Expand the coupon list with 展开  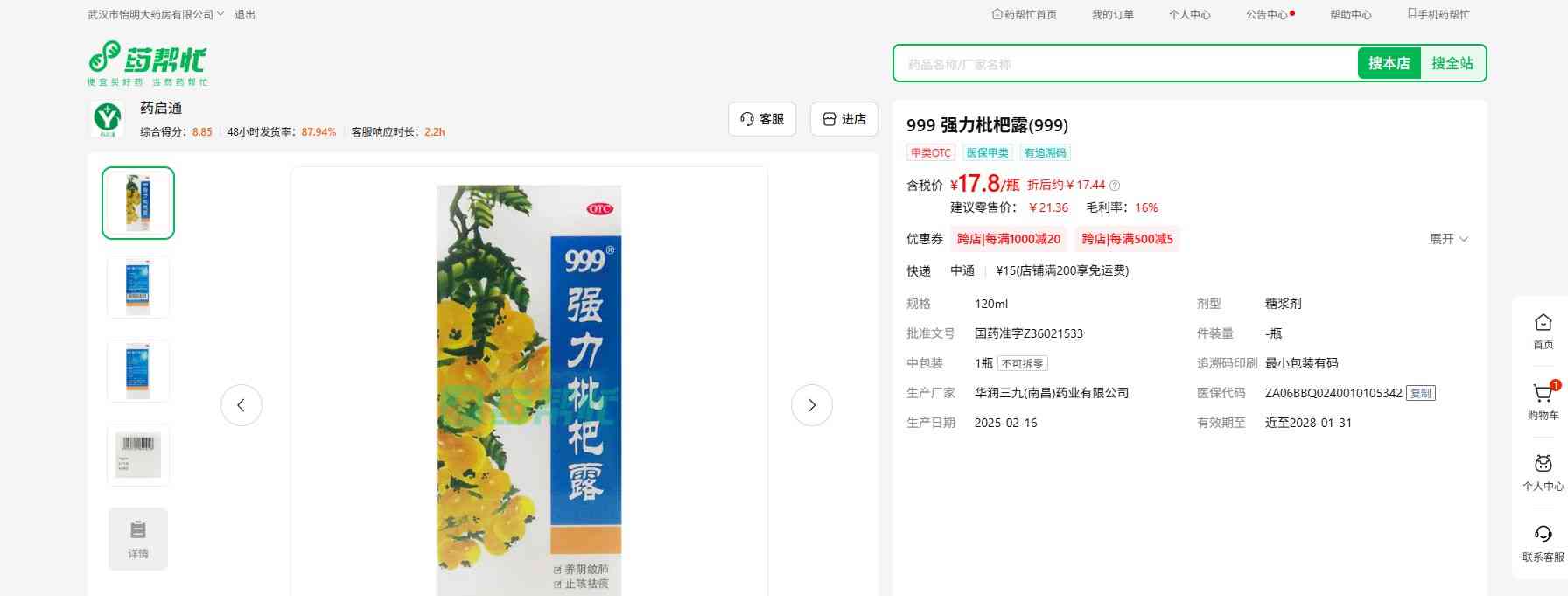(1449, 239)
